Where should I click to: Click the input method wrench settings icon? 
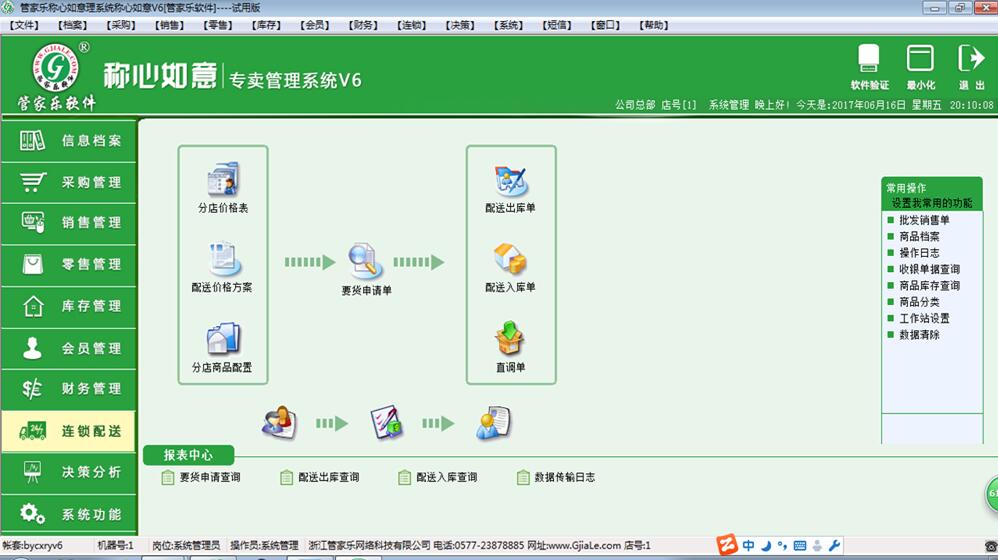pos(834,545)
